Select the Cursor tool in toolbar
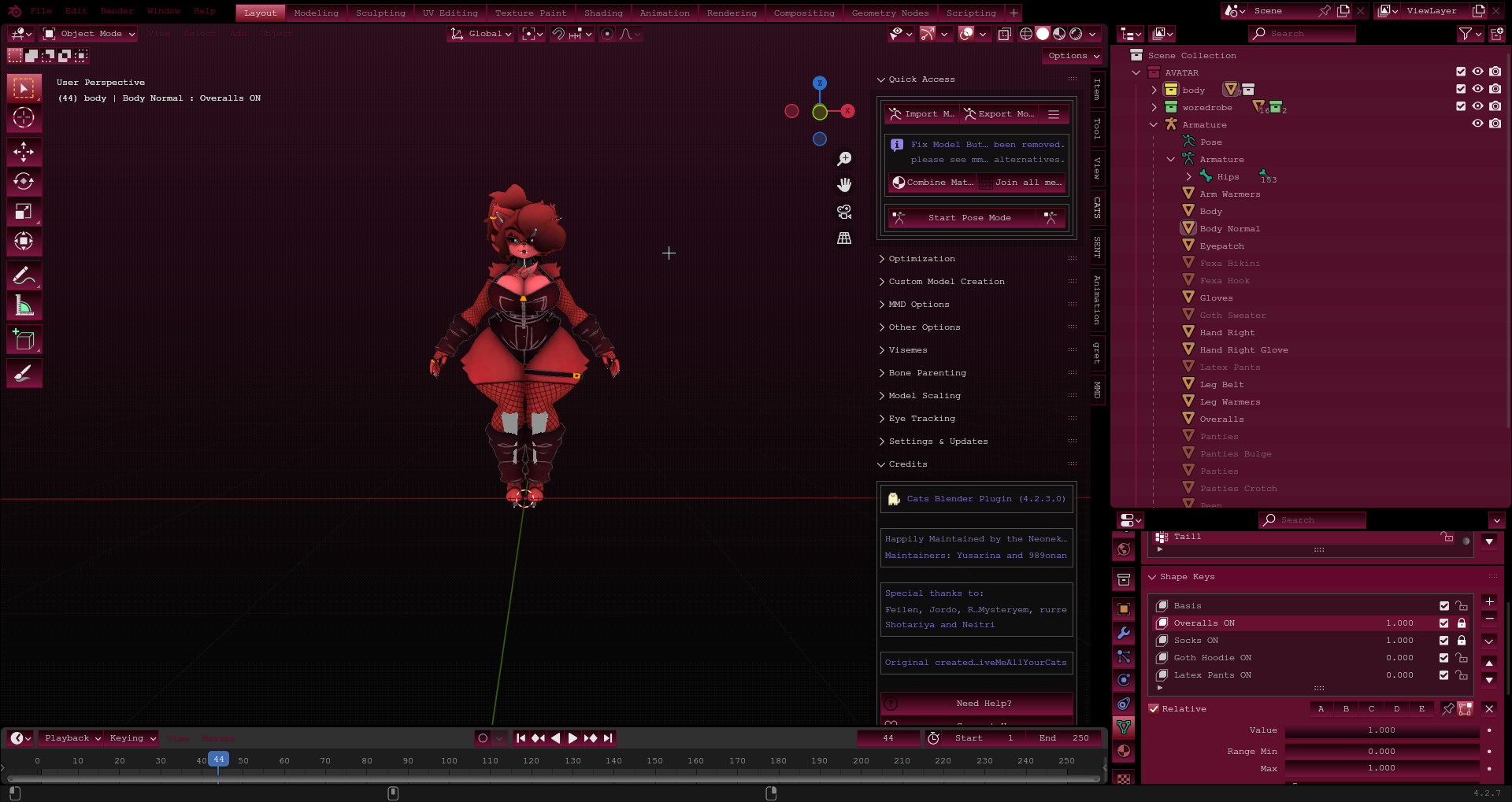1512x802 pixels. 24,118
